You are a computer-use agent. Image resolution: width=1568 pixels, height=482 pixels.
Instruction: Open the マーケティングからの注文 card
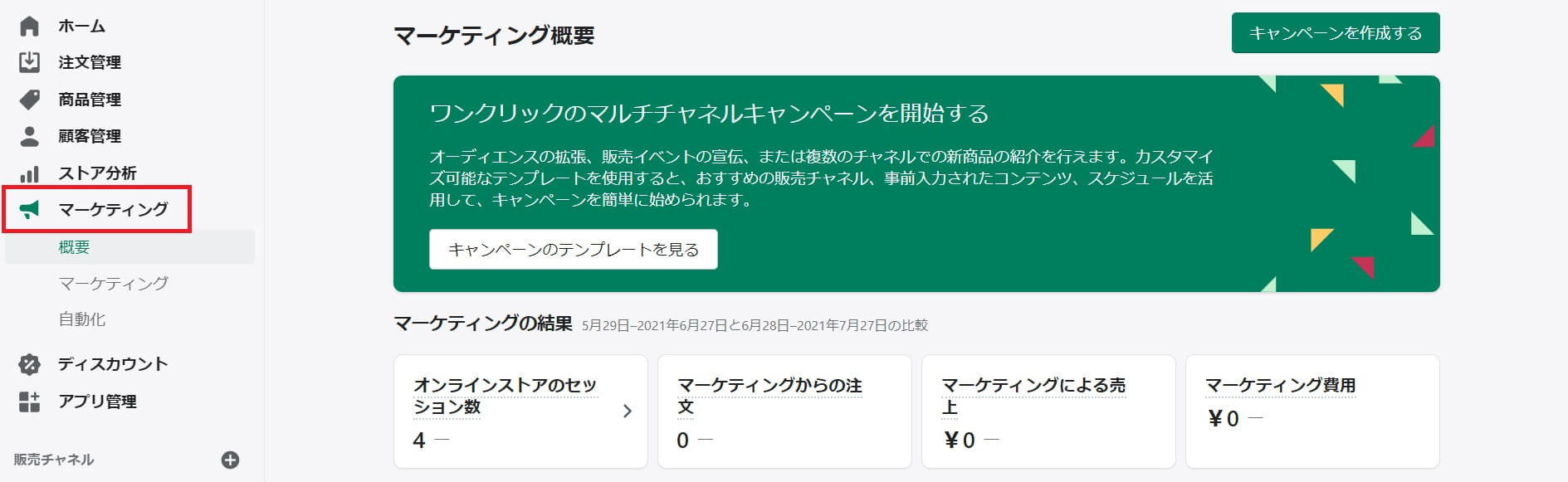pyautogui.click(x=784, y=411)
